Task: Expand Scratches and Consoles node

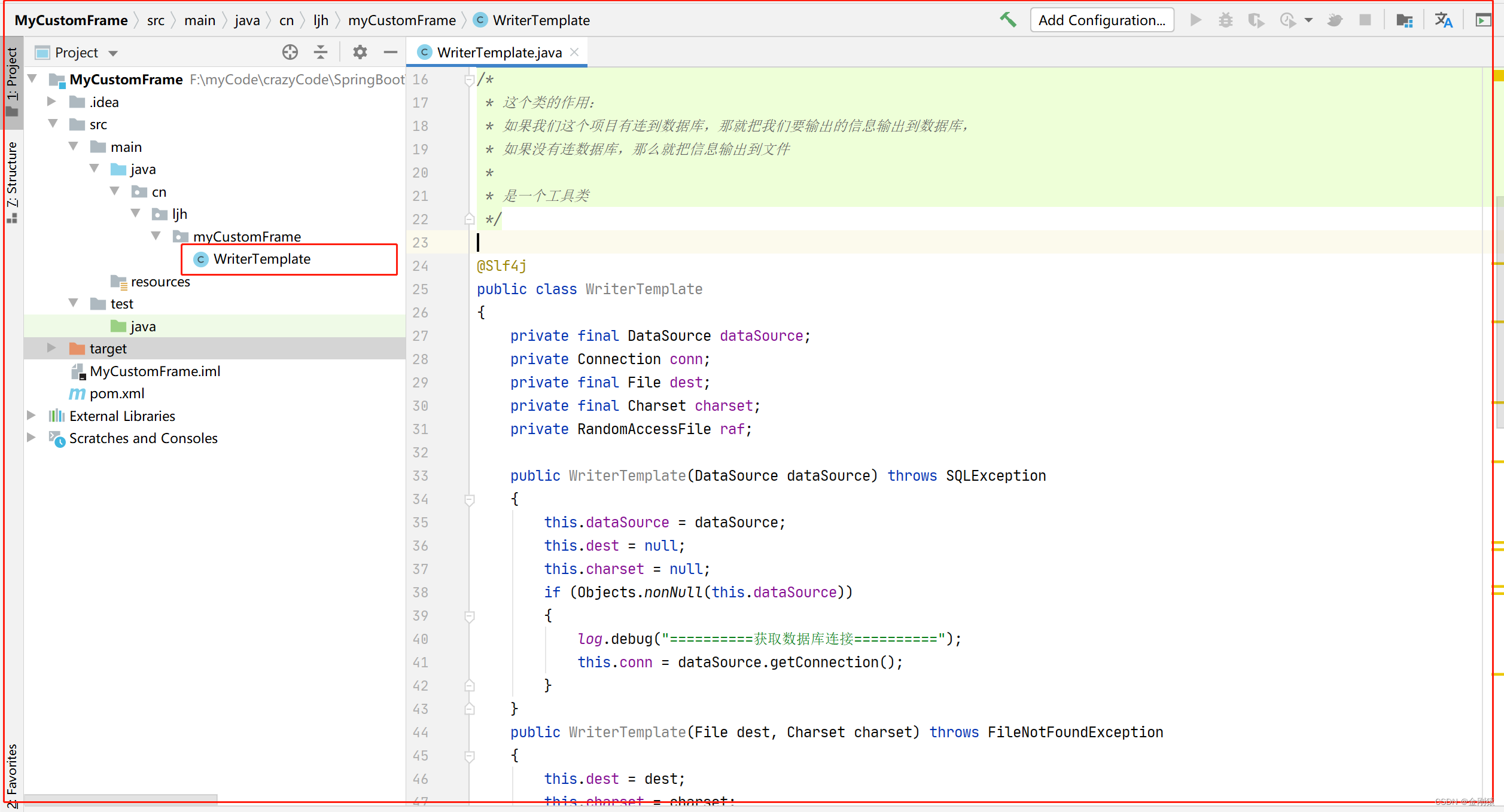Action: tap(31, 438)
